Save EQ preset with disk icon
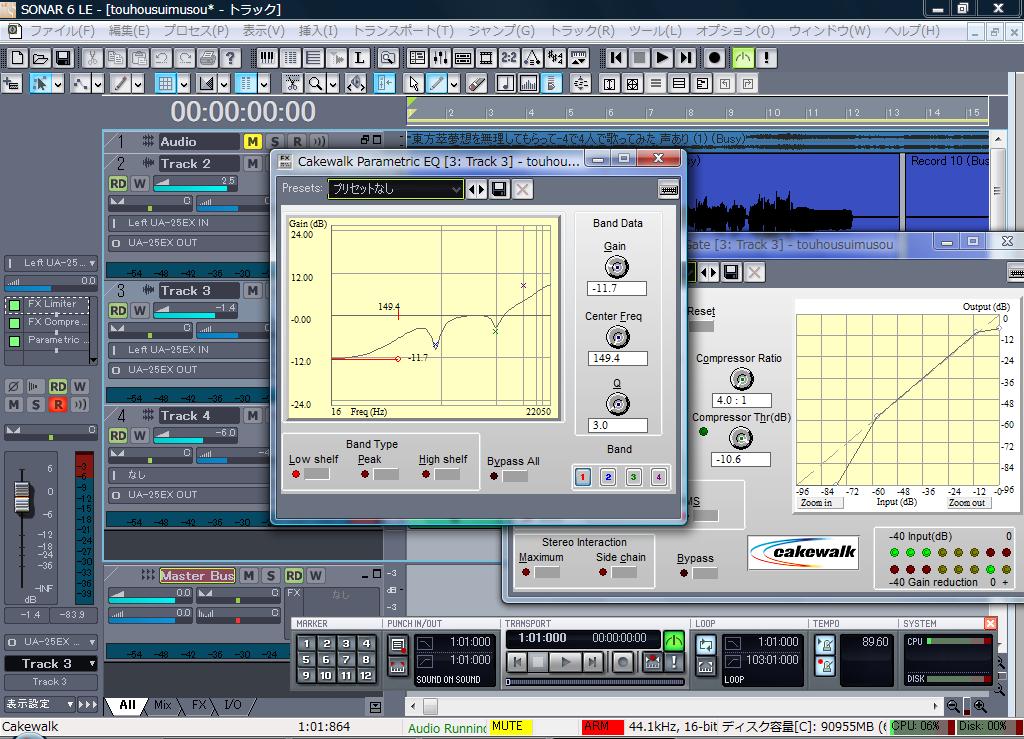The height and width of the screenshot is (739, 1024). 500,189
